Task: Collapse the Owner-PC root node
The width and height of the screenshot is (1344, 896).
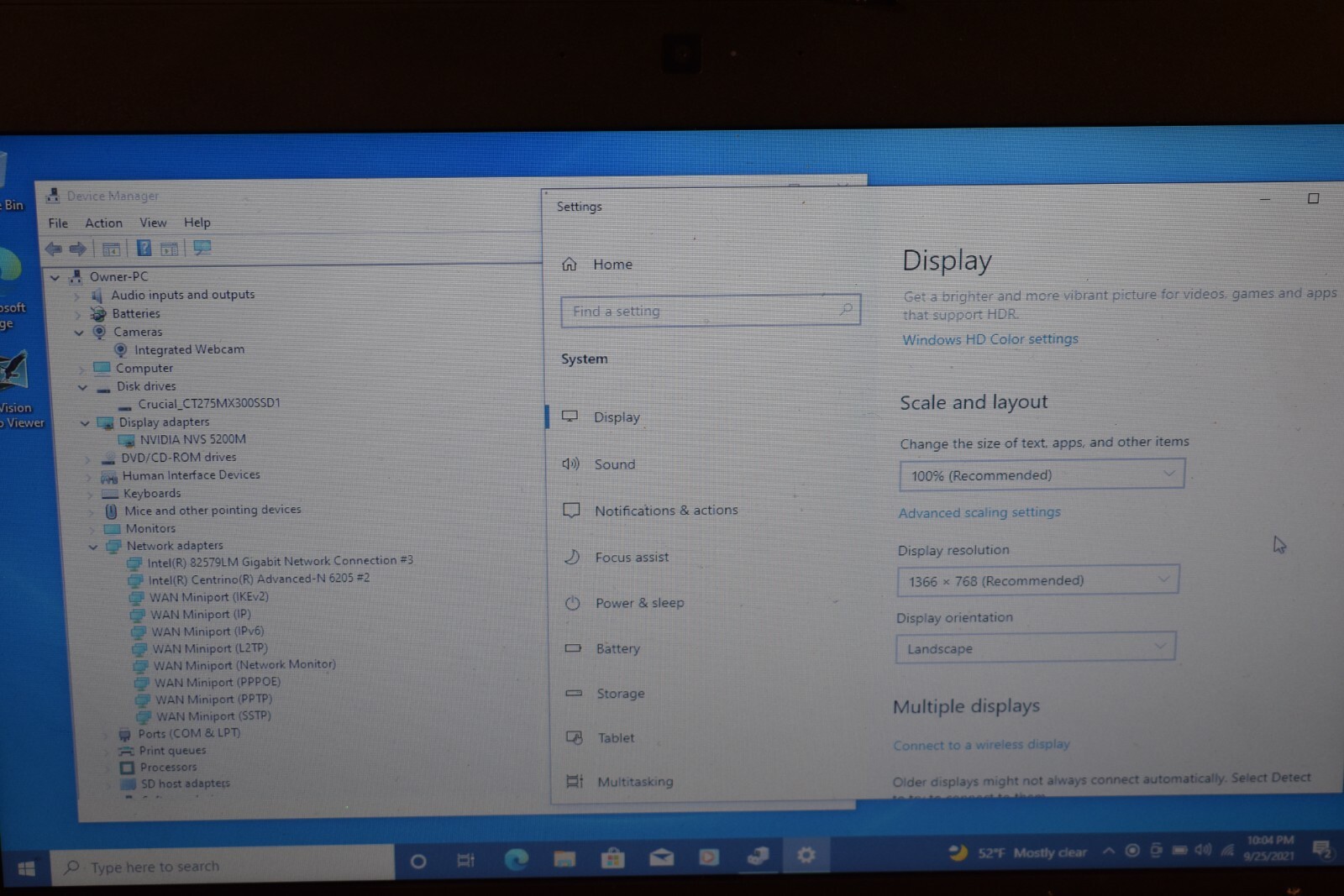Action: click(55, 277)
